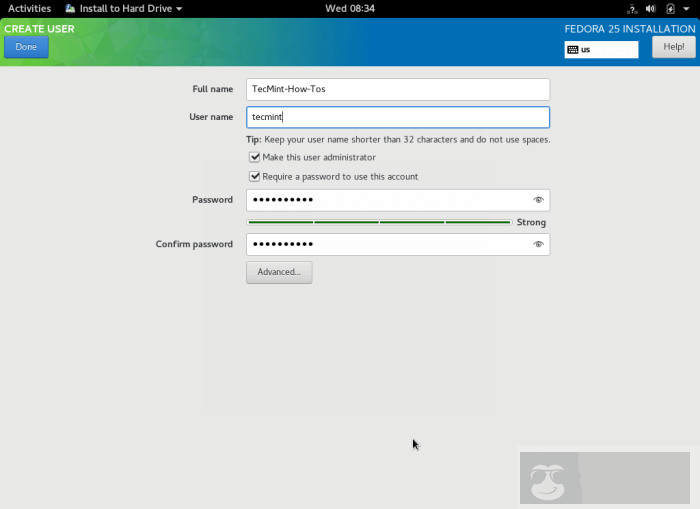Click the Strong strength label

coord(531,222)
